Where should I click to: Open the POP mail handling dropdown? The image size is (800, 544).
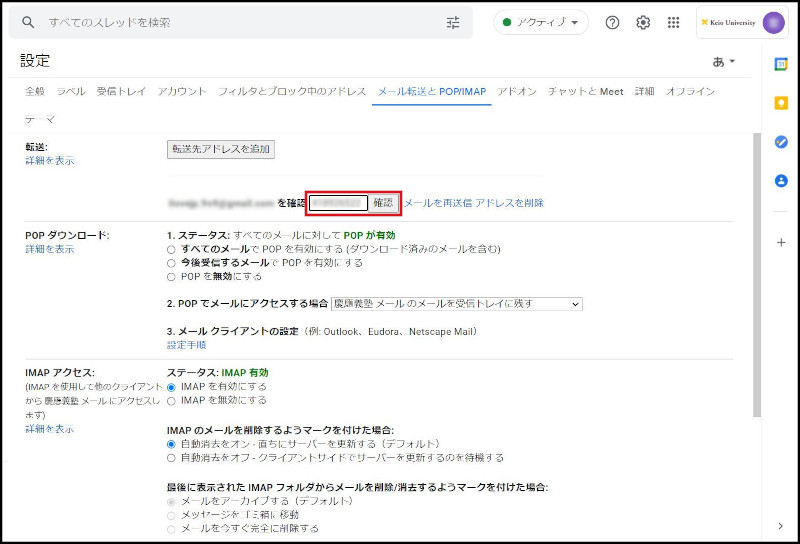coord(457,304)
